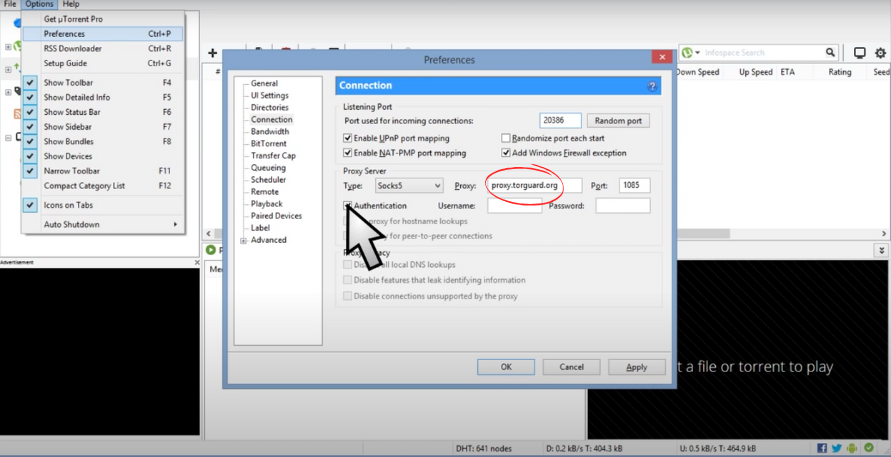
Task: Expand the first sidebar plus node
Action: (x=8, y=47)
